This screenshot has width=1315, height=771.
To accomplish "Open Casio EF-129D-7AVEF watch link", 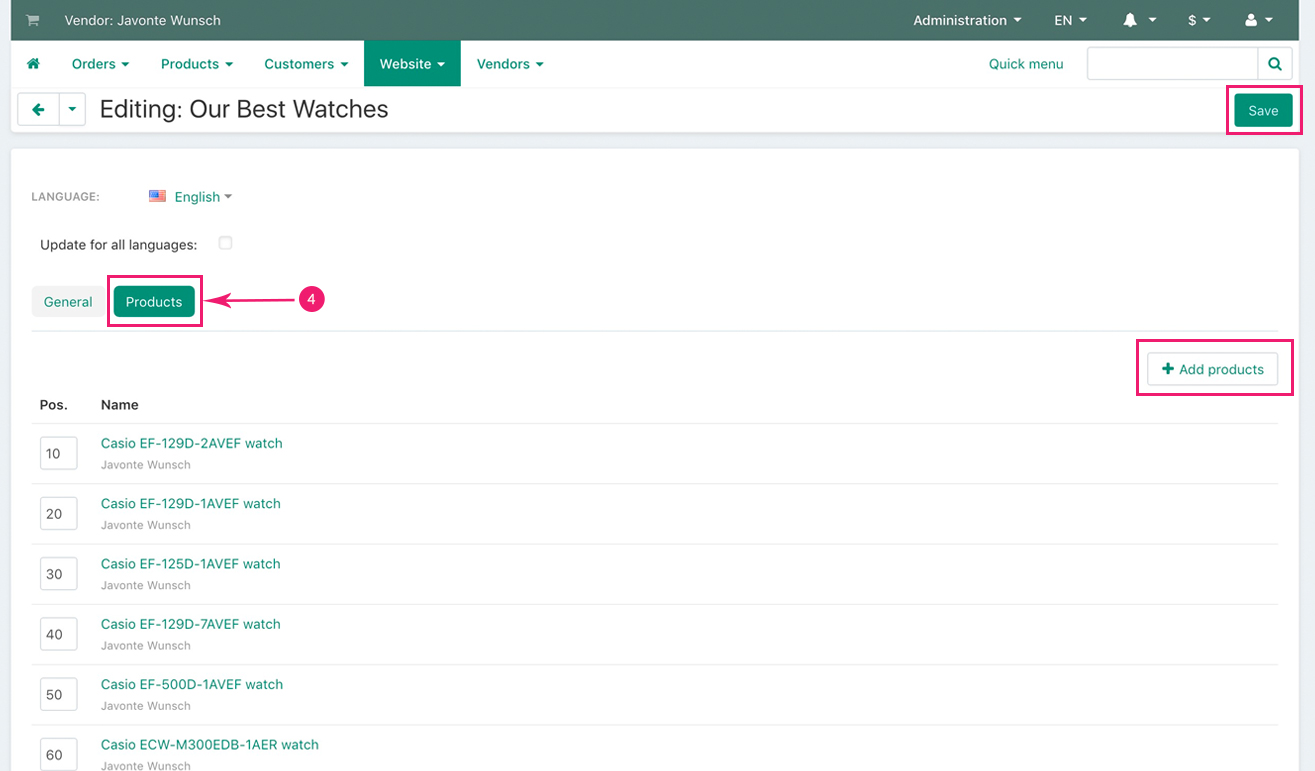I will 191,624.
